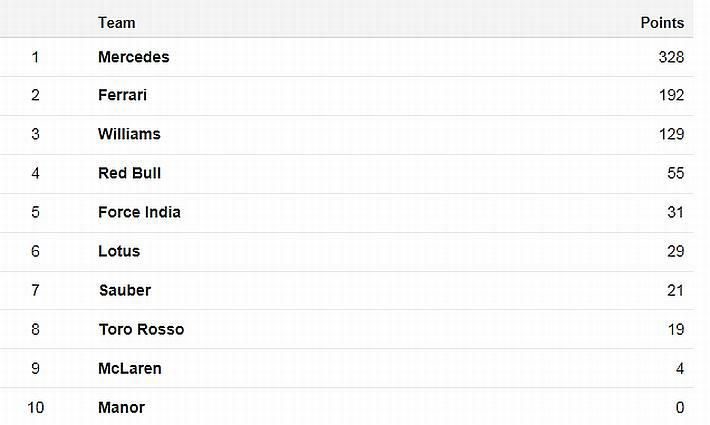Select Ferrari's 192 points cell

[x=671, y=95]
